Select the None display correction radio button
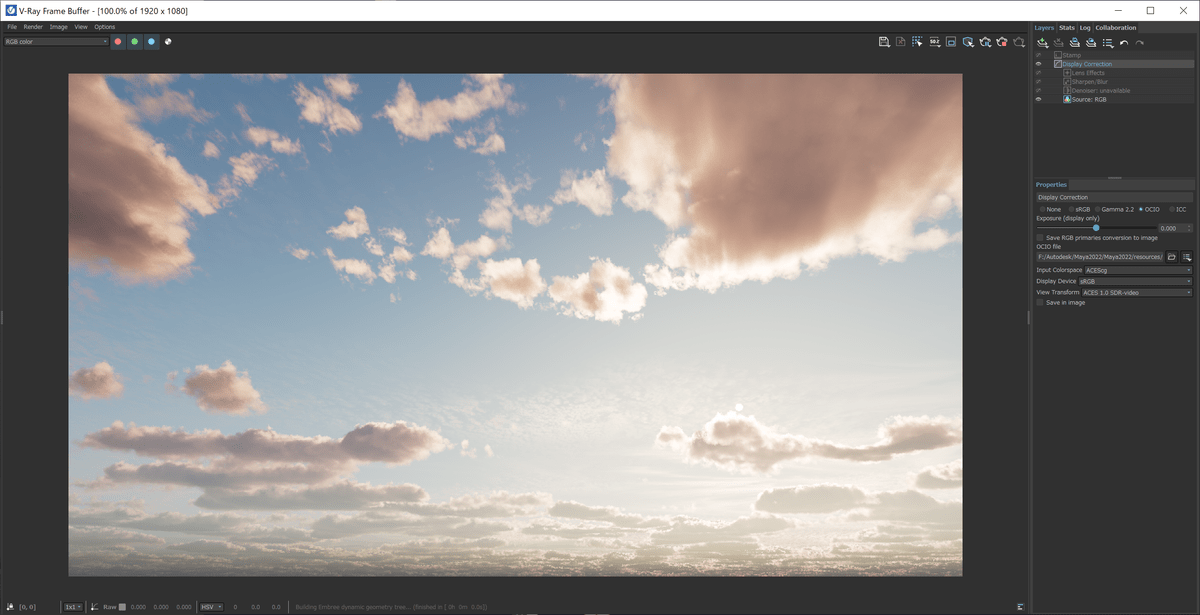Viewport: 1200px width, 615px height. tap(1042, 209)
